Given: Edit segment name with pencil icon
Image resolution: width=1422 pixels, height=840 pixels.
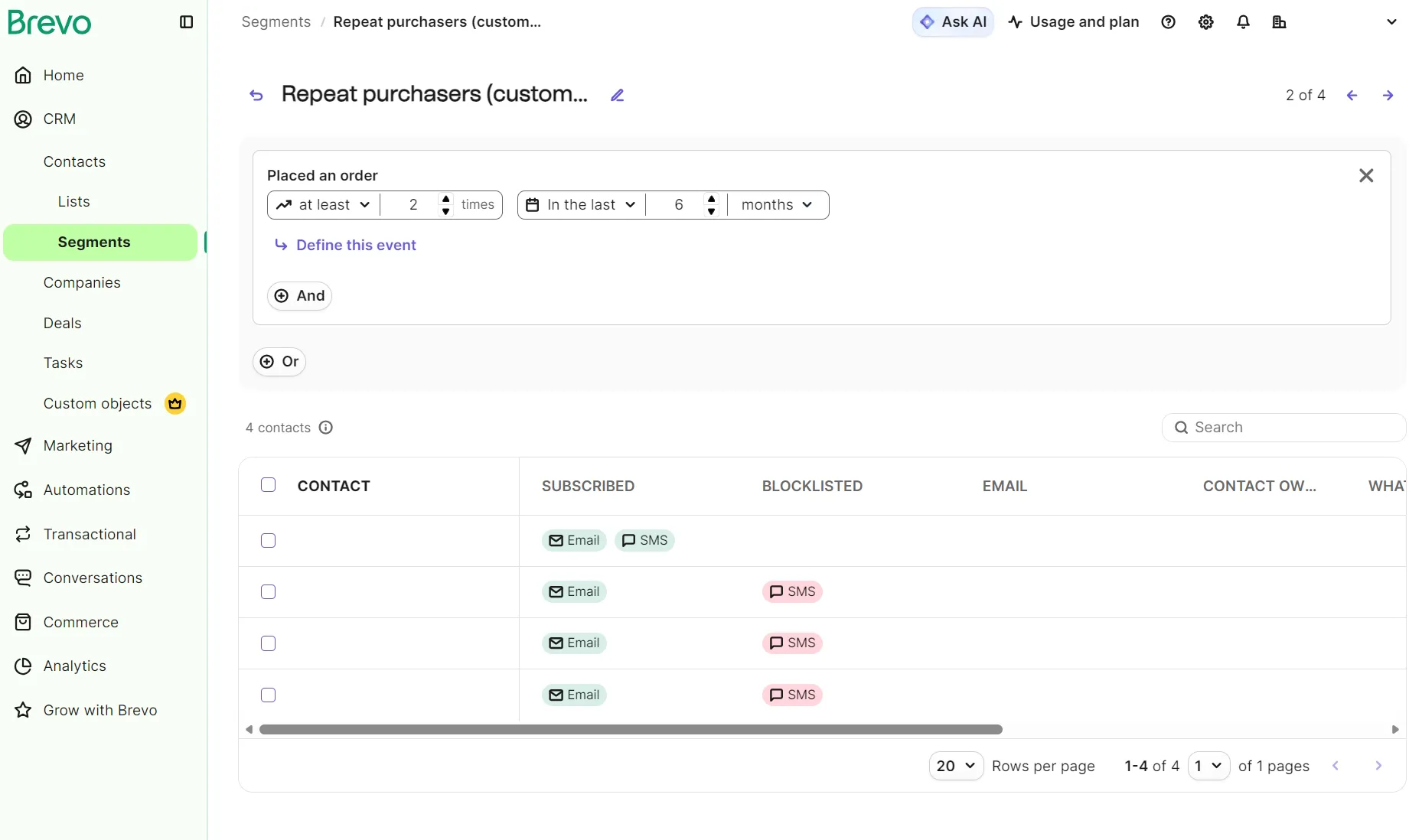Looking at the screenshot, I should click(x=617, y=96).
